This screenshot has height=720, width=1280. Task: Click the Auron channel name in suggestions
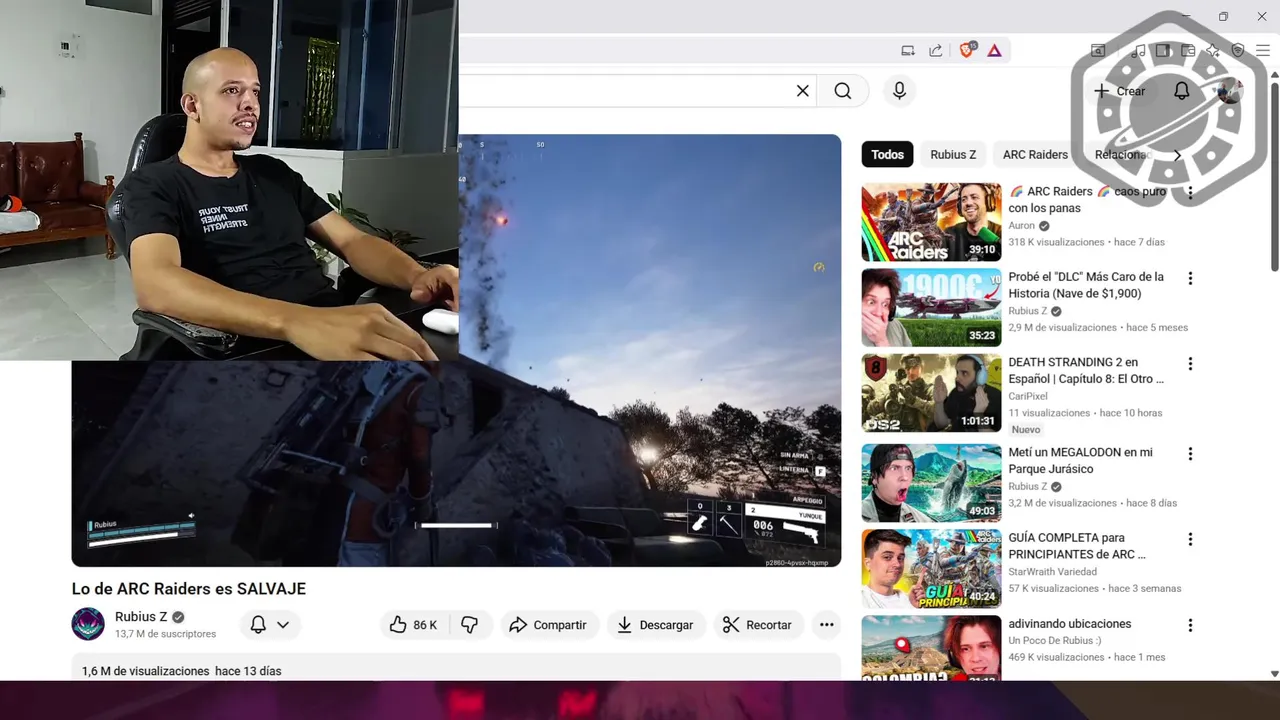[1021, 226]
